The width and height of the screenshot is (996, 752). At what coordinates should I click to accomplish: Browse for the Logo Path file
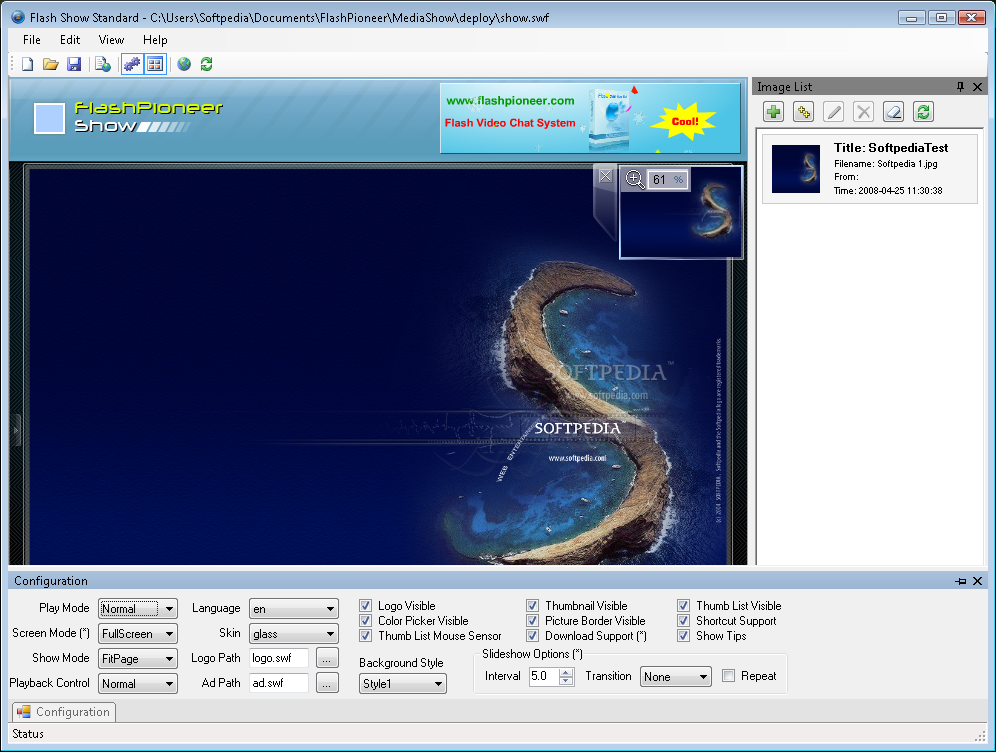click(327, 659)
